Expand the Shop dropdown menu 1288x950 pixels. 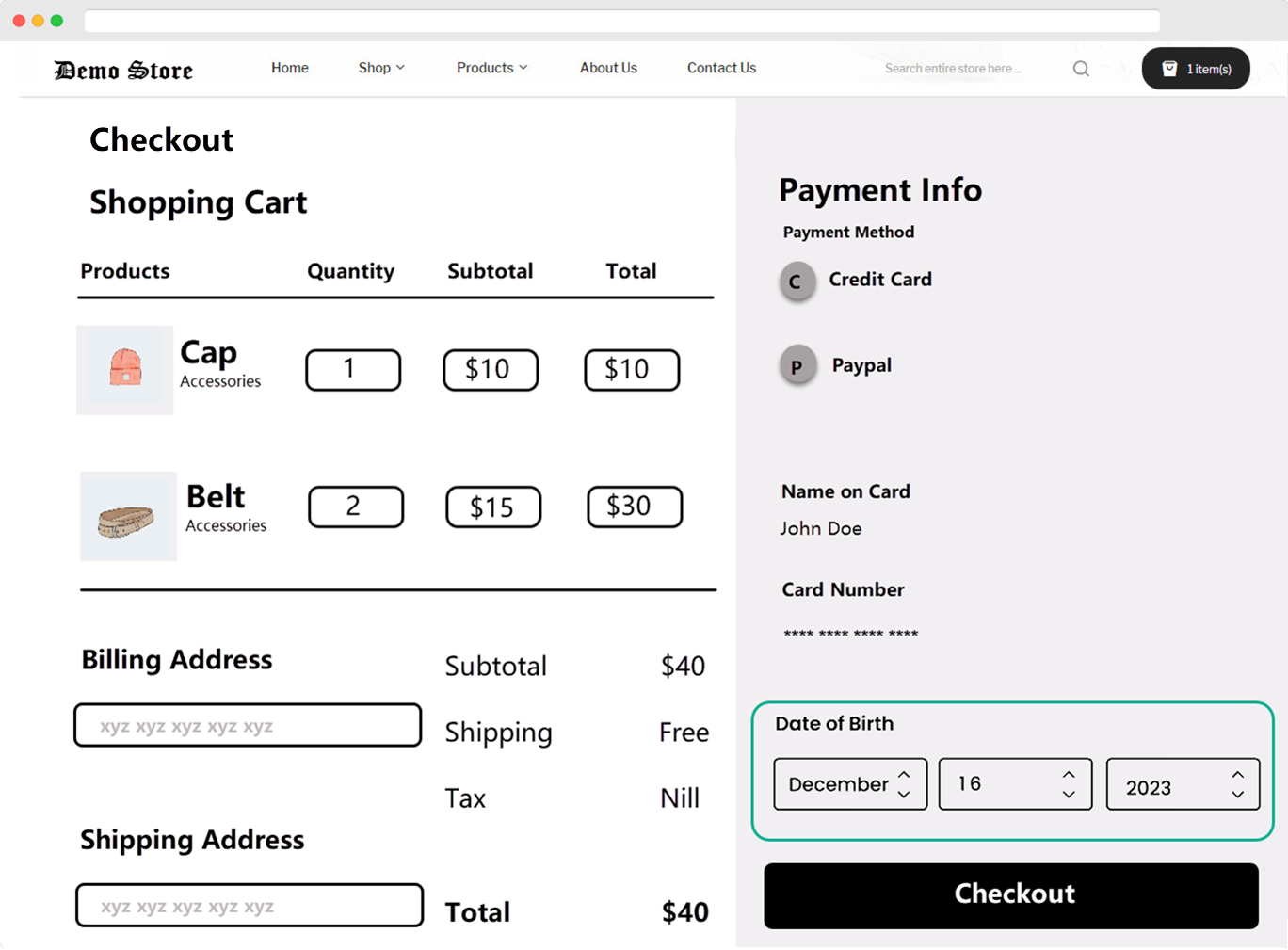pos(380,68)
